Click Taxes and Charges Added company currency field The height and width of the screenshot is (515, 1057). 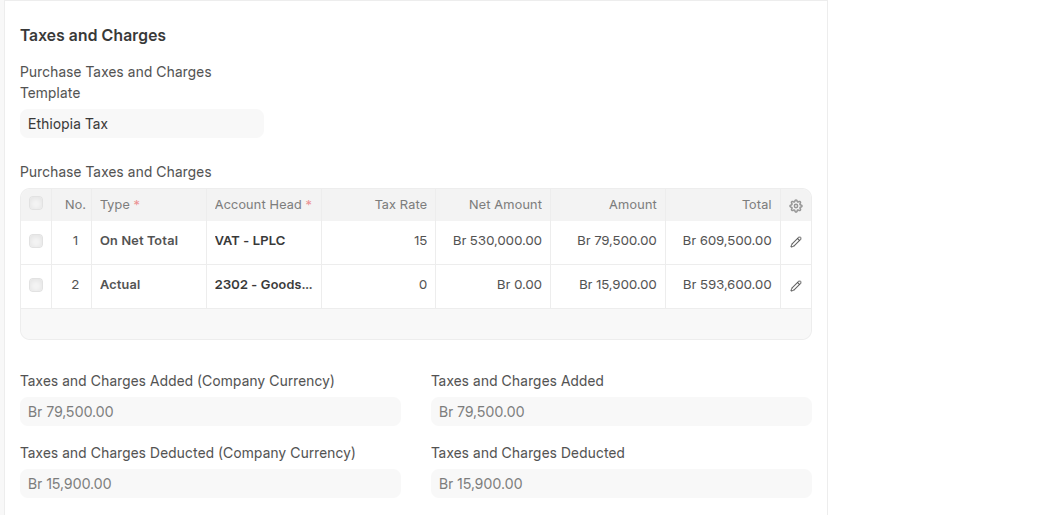coord(210,412)
